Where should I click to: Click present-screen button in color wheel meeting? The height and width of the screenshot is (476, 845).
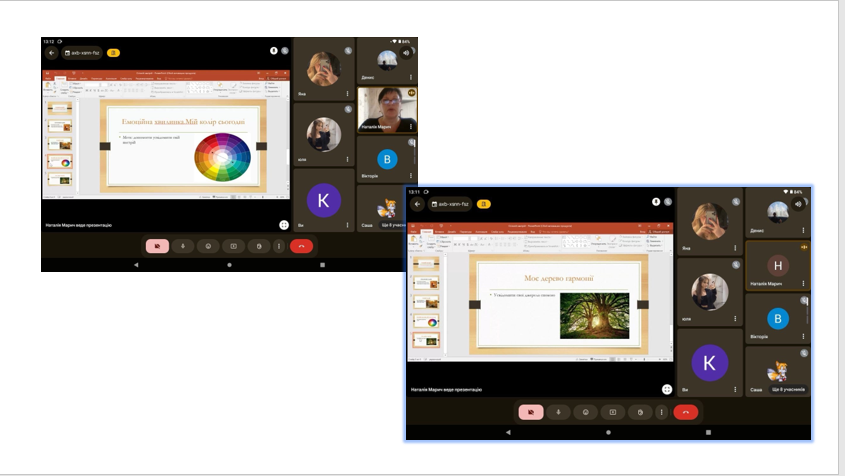point(233,246)
